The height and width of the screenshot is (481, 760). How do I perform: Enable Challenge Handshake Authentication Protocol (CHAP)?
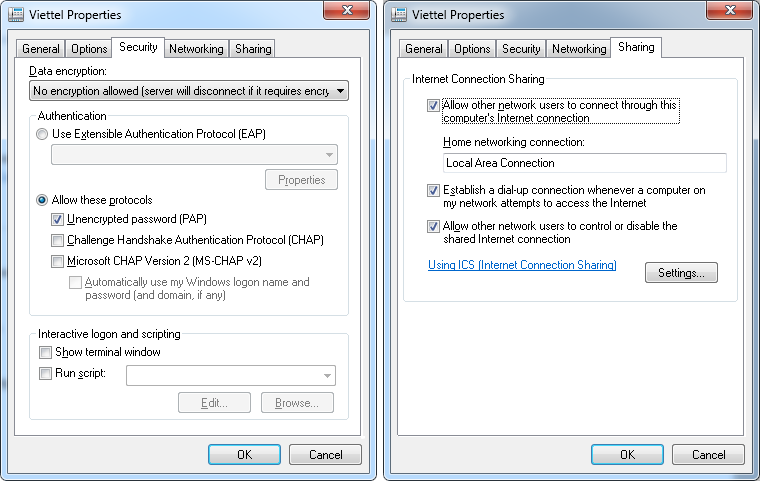tap(57, 240)
